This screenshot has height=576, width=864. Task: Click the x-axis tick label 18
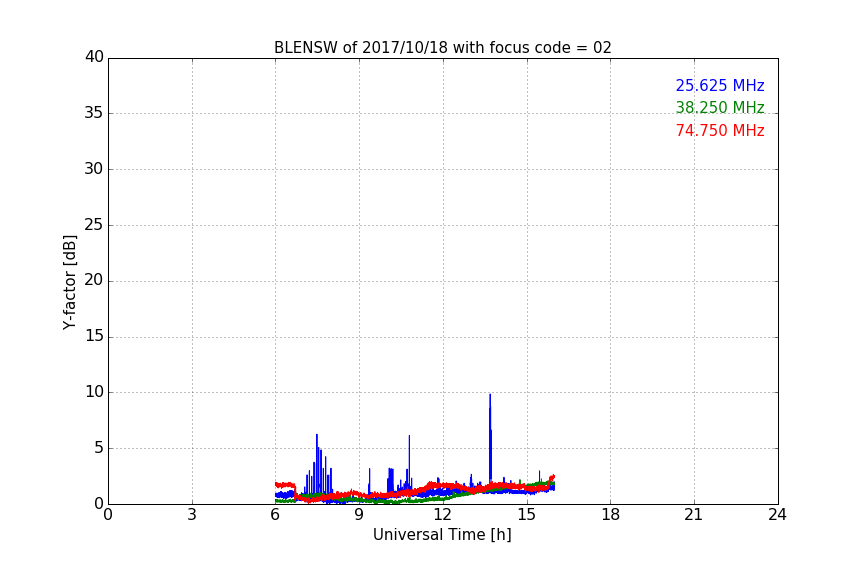(x=611, y=515)
